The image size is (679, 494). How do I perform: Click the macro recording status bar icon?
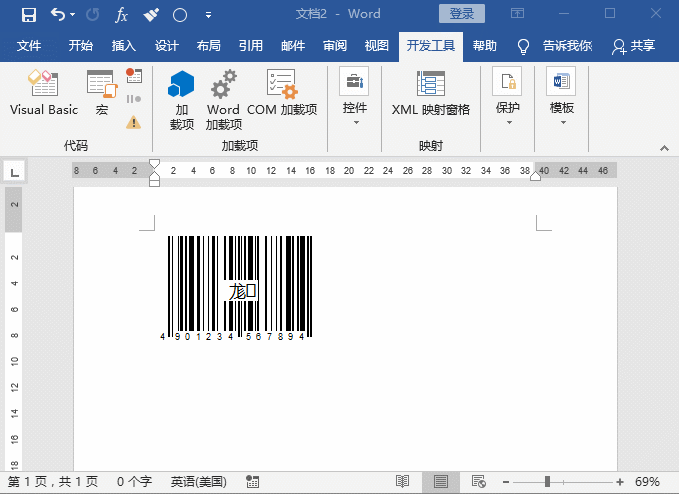(x=252, y=481)
